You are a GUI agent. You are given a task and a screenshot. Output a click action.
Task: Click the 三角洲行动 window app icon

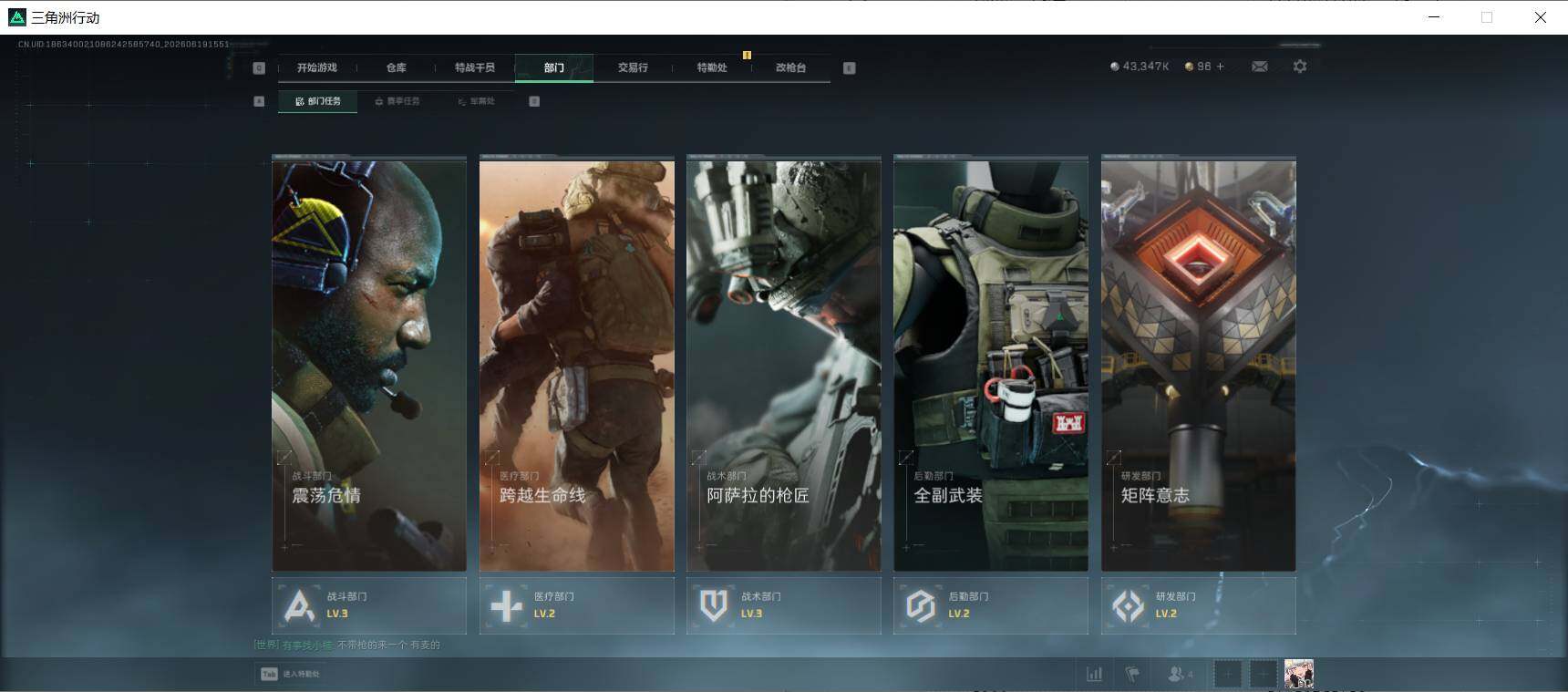pos(16,17)
